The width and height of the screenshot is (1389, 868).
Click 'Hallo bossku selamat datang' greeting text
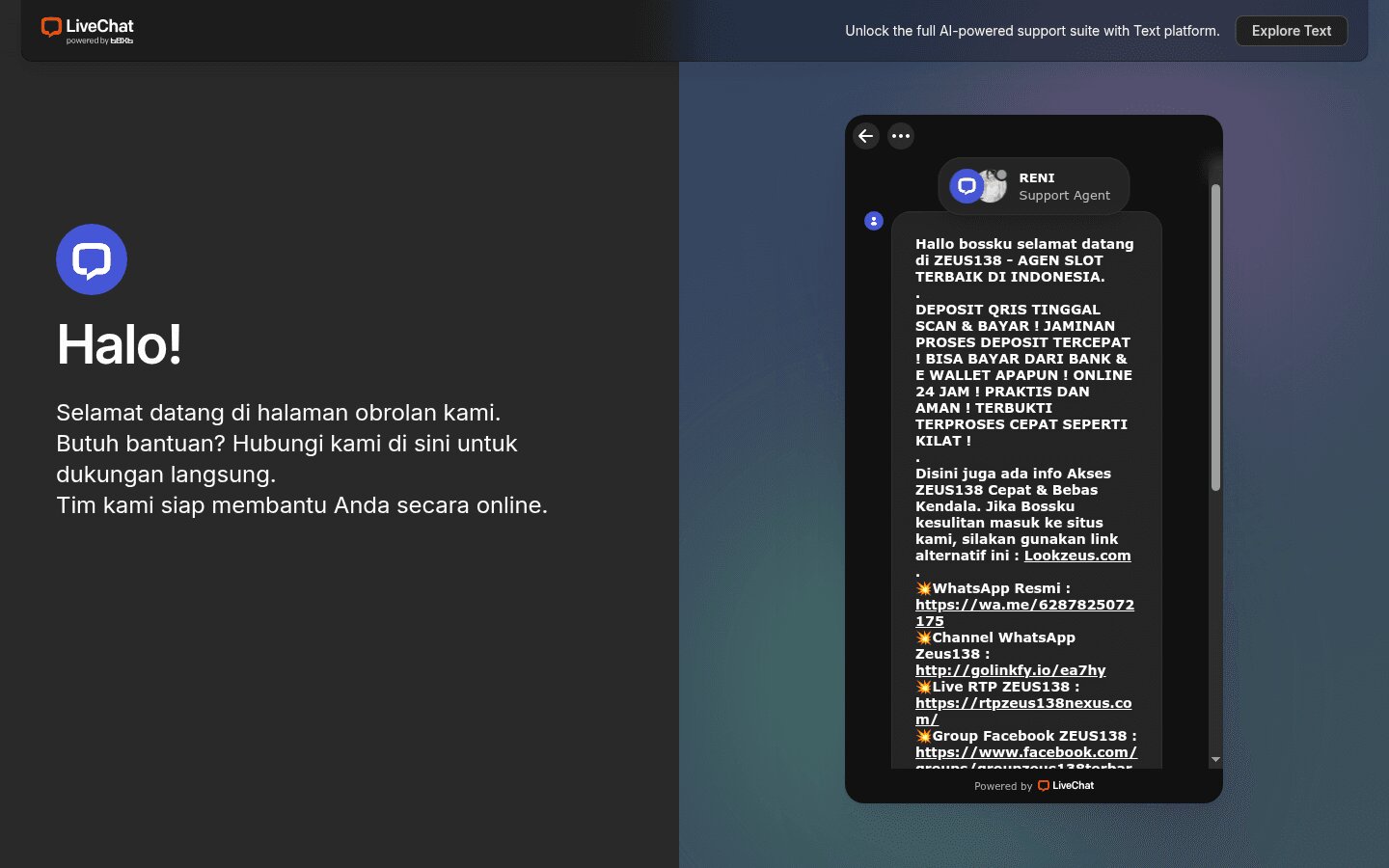[1024, 244]
